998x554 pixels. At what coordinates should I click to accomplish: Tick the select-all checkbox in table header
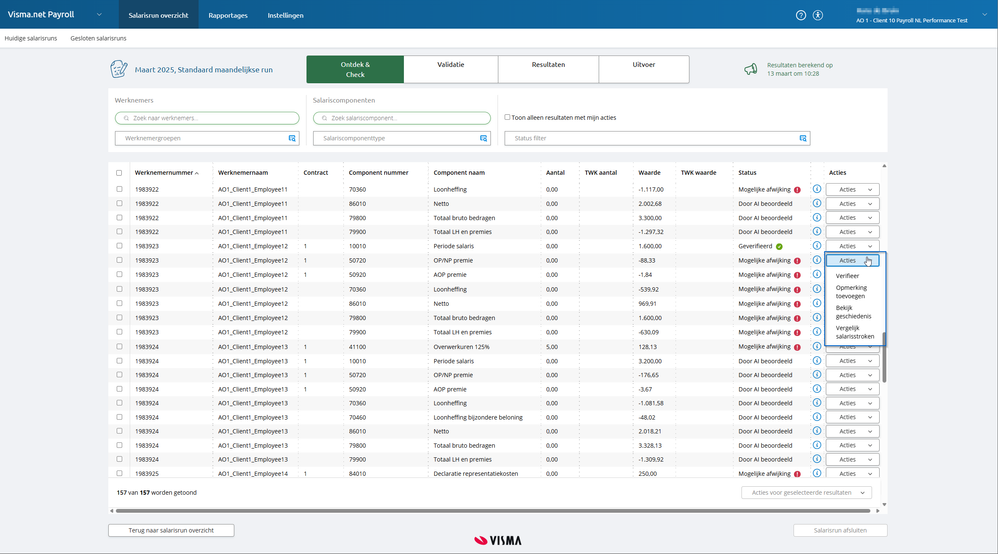119,173
